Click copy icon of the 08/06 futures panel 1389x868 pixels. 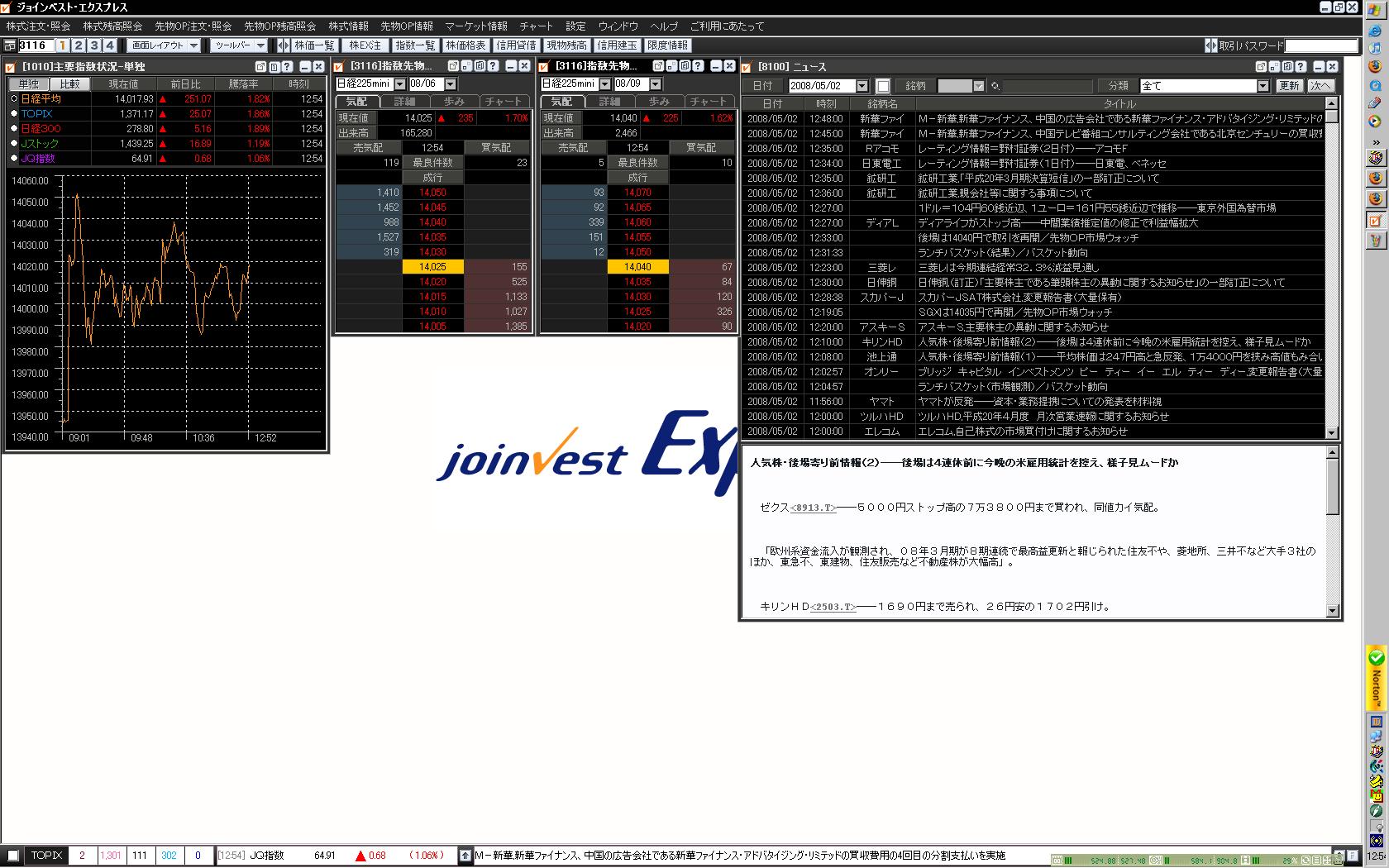480,66
